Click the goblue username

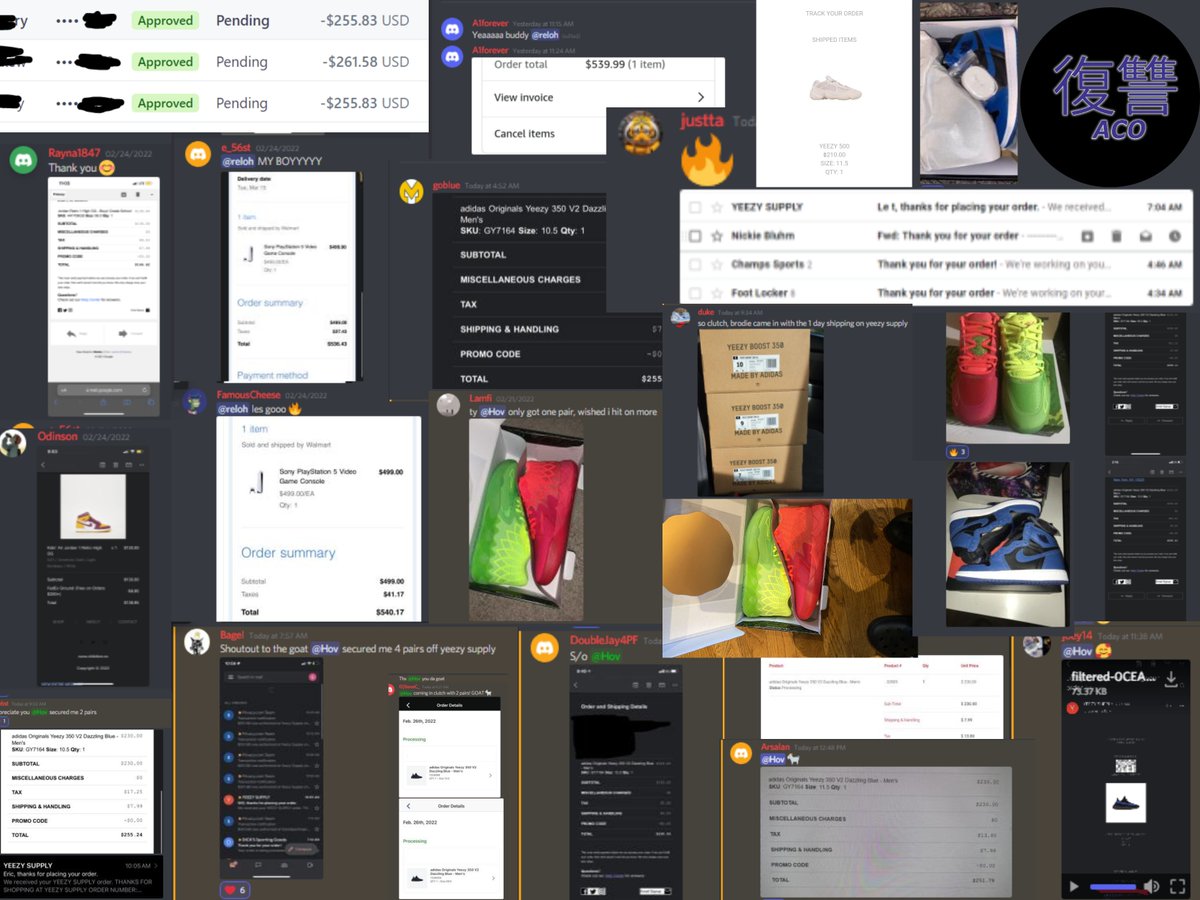click(446, 185)
